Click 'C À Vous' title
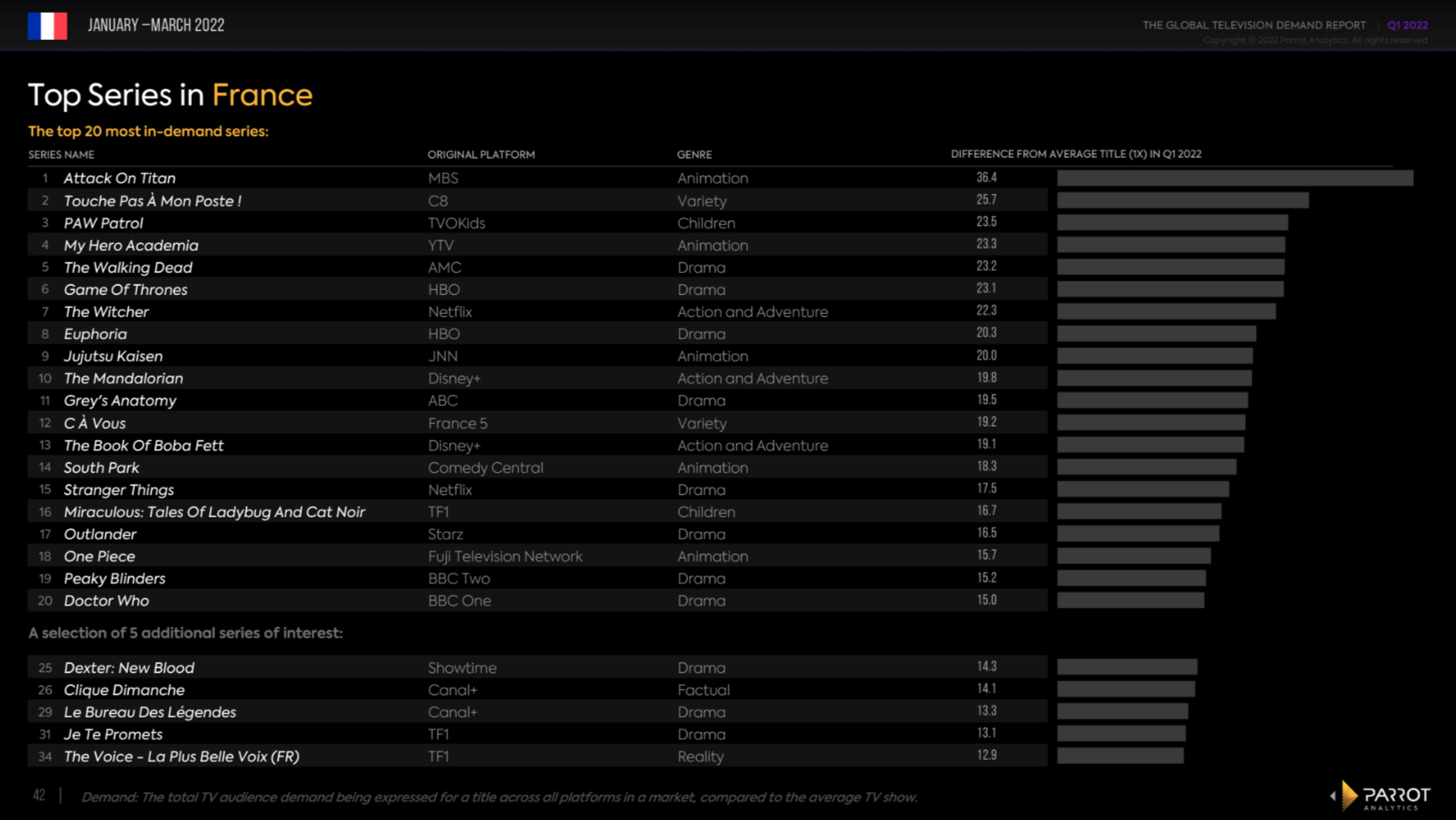Screen dimensions: 1456x820 pos(94,423)
